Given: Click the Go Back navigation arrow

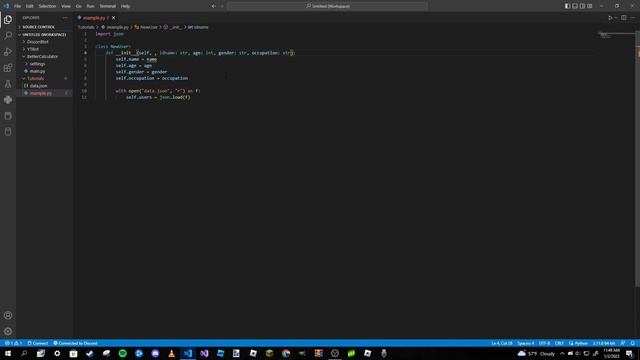Looking at the screenshot, I should [213, 6].
